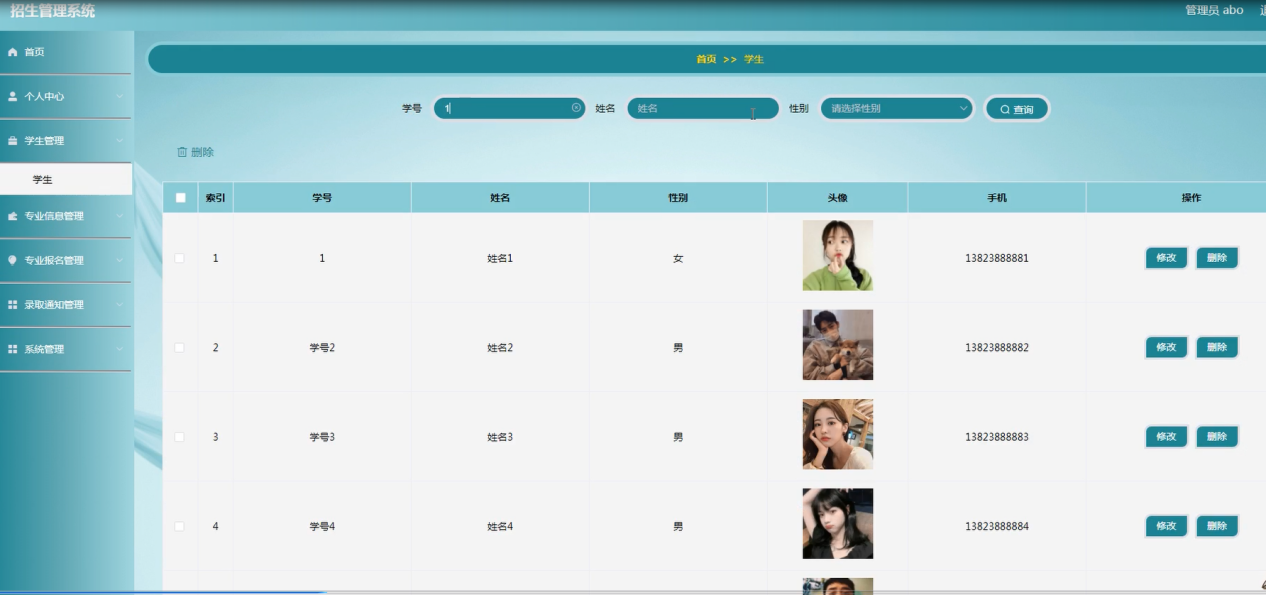Click the 学号 column header in the table

[x=322, y=198]
